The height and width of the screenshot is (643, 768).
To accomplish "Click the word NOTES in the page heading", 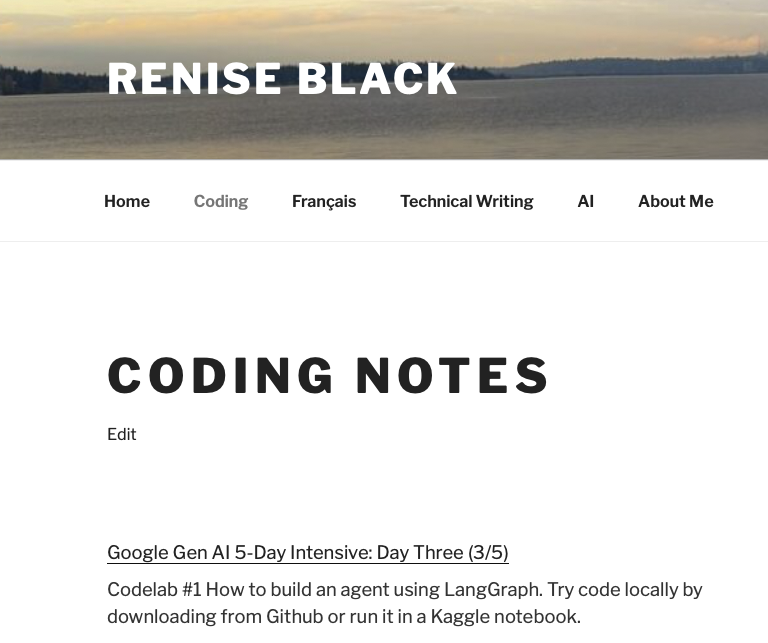I will [x=453, y=376].
